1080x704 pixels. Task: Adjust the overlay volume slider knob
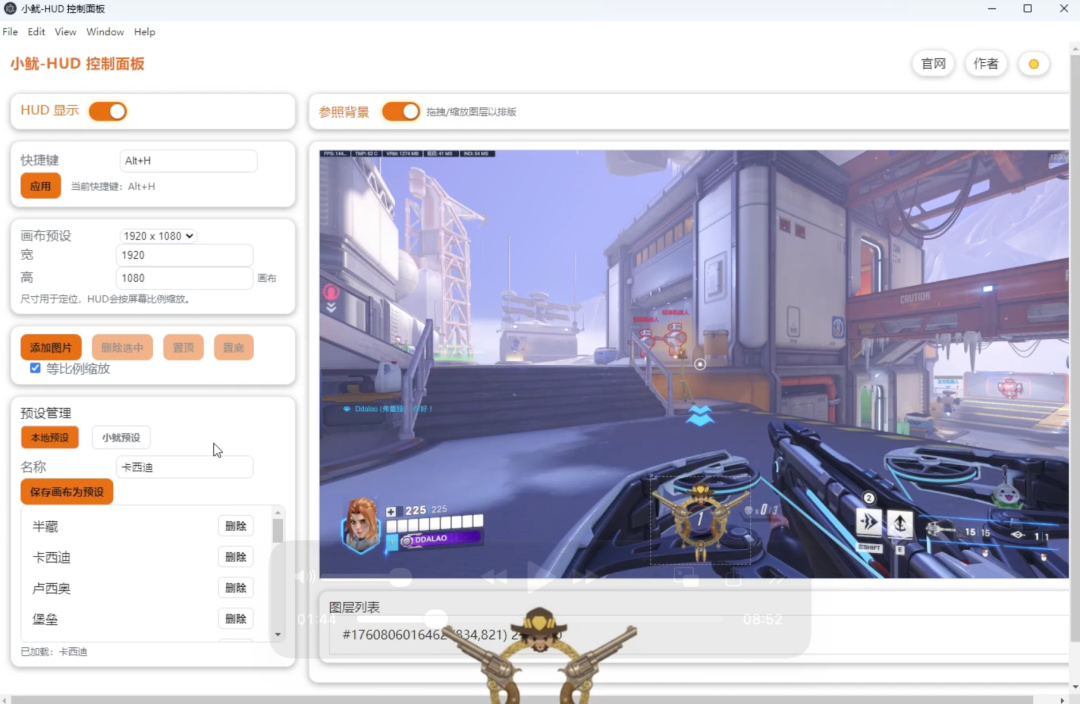click(x=399, y=577)
